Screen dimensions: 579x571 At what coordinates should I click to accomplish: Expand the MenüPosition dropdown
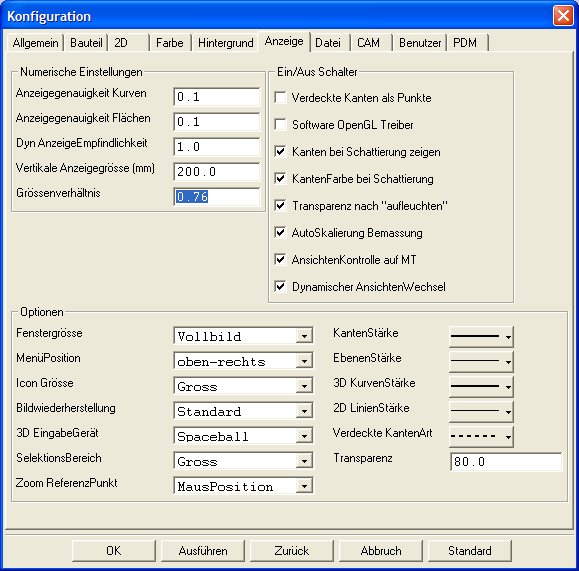click(243, 361)
